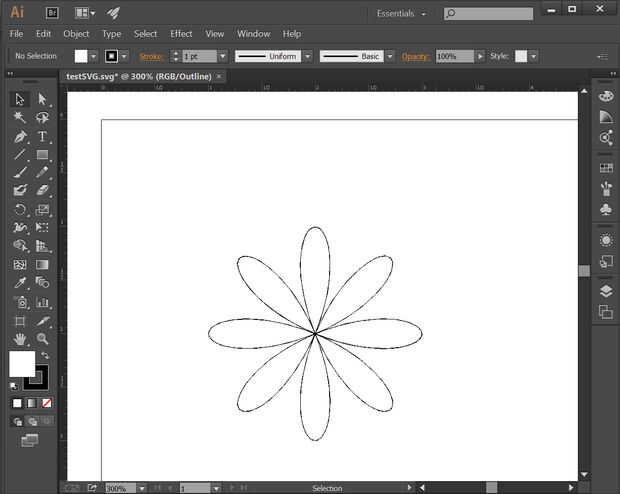Select the Type tool
Viewport: 620px width, 494px height.
coord(42,136)
